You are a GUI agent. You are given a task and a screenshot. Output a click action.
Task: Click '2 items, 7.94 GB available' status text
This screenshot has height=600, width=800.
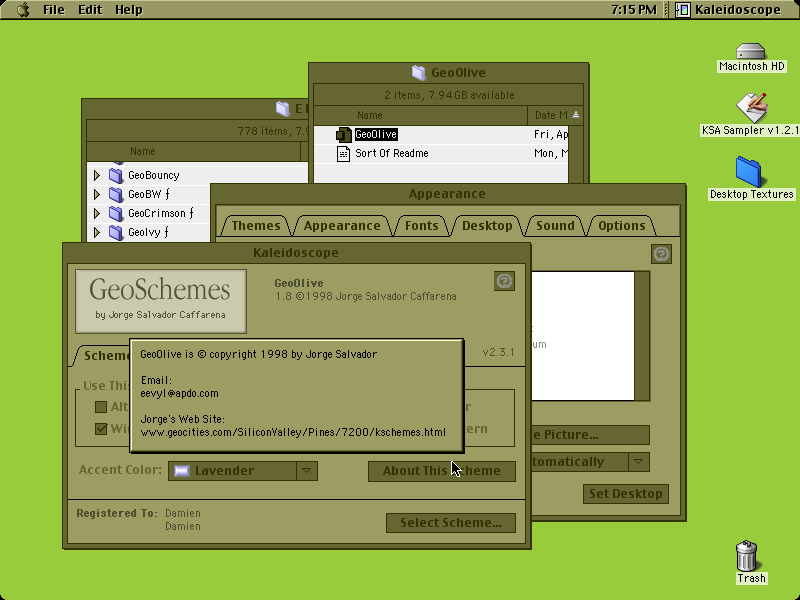[x=449, y=95]
